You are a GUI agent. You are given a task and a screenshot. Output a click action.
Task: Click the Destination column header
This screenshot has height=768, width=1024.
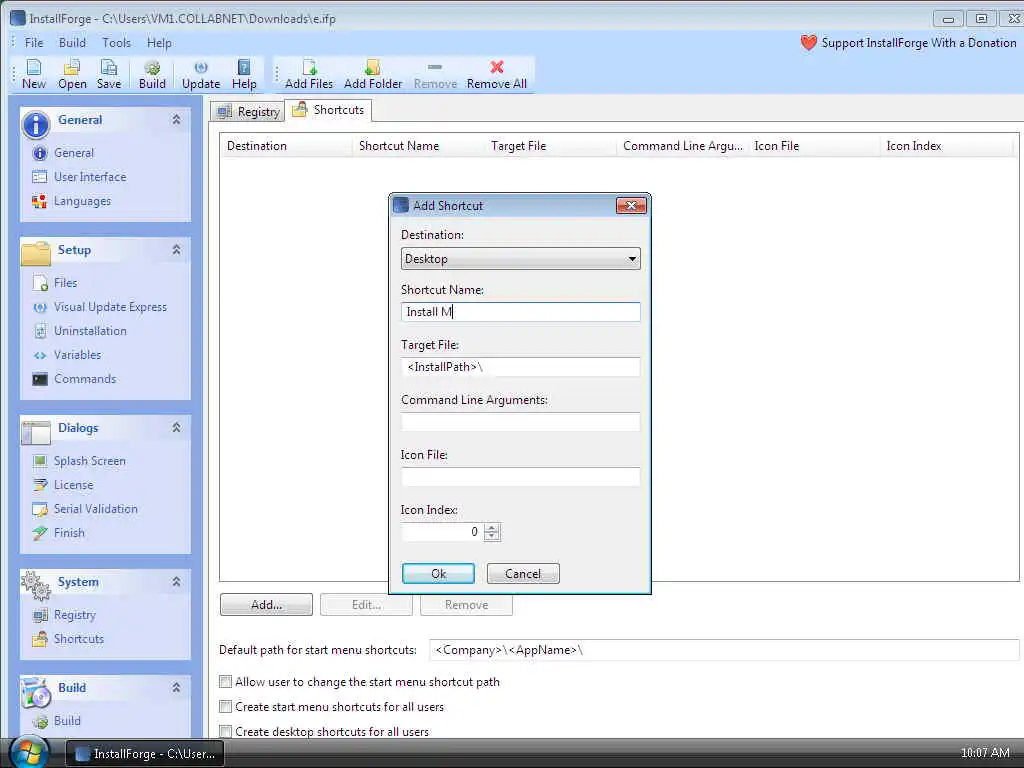point(285,146)
